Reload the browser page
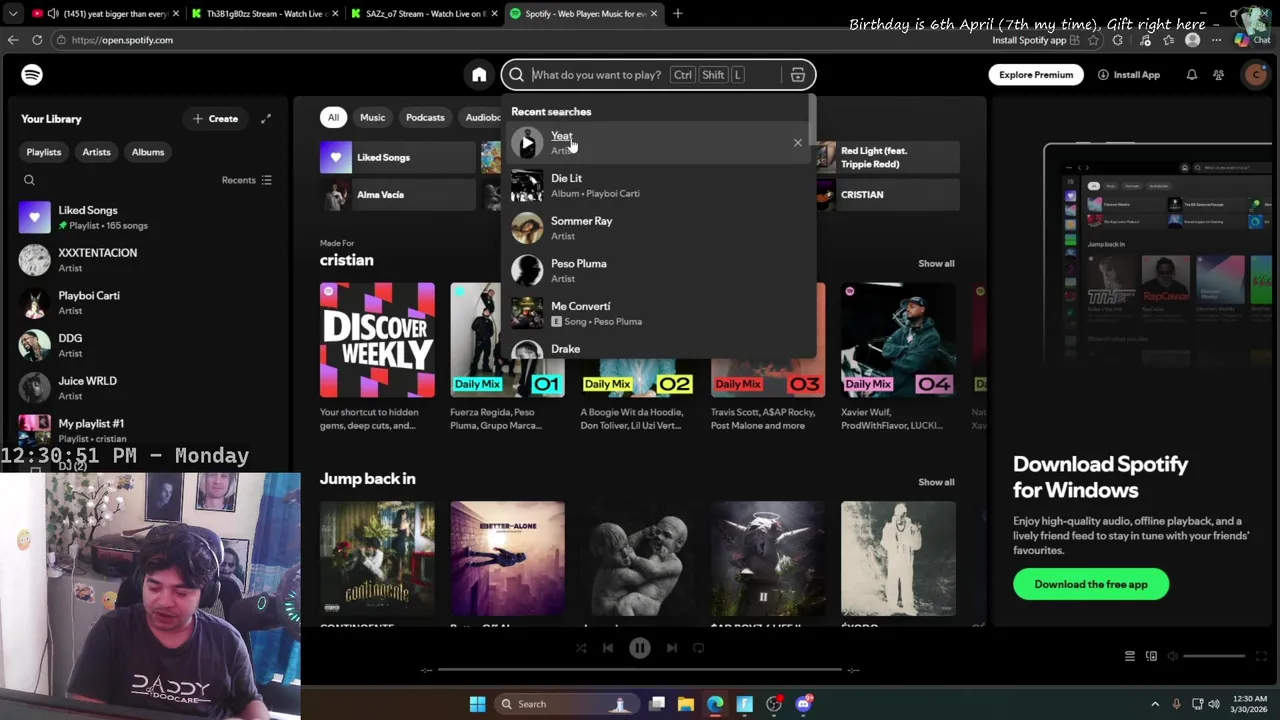Image resolution: width=1280 pixels, height=720 pixels. coord(37,40)
